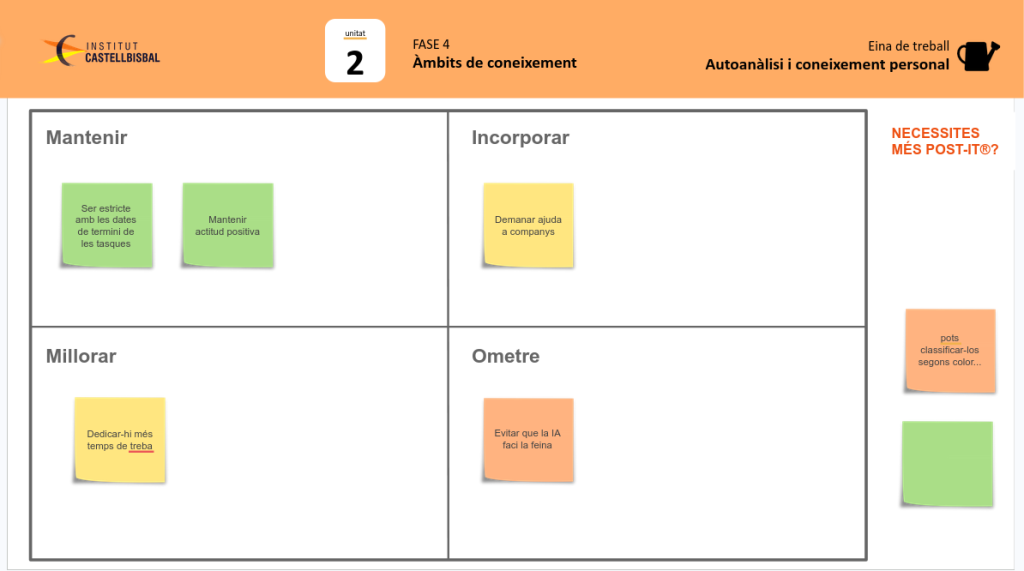This screenshot has width=1024, height=571.
Task: Select the 'pots classificar-los segons color' orange note
Action: [950, 350]
